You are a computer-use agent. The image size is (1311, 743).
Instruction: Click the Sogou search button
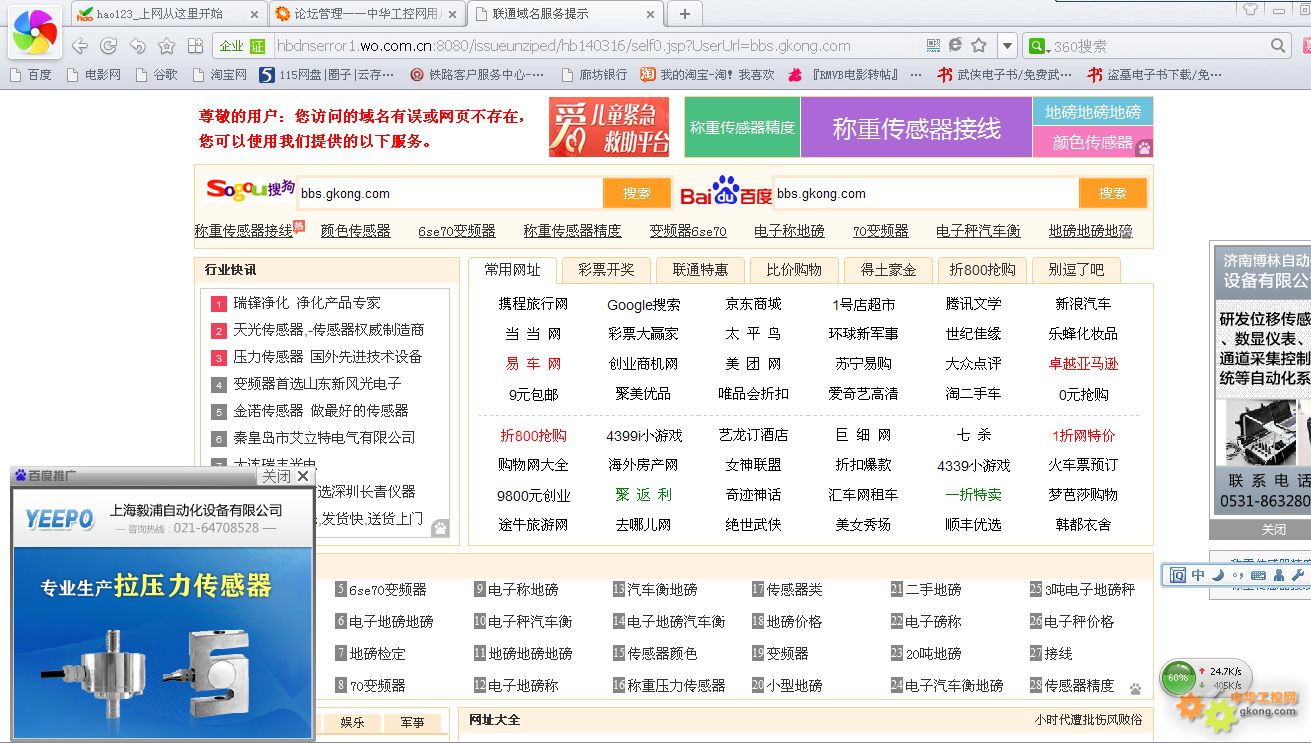pos(636,193)
